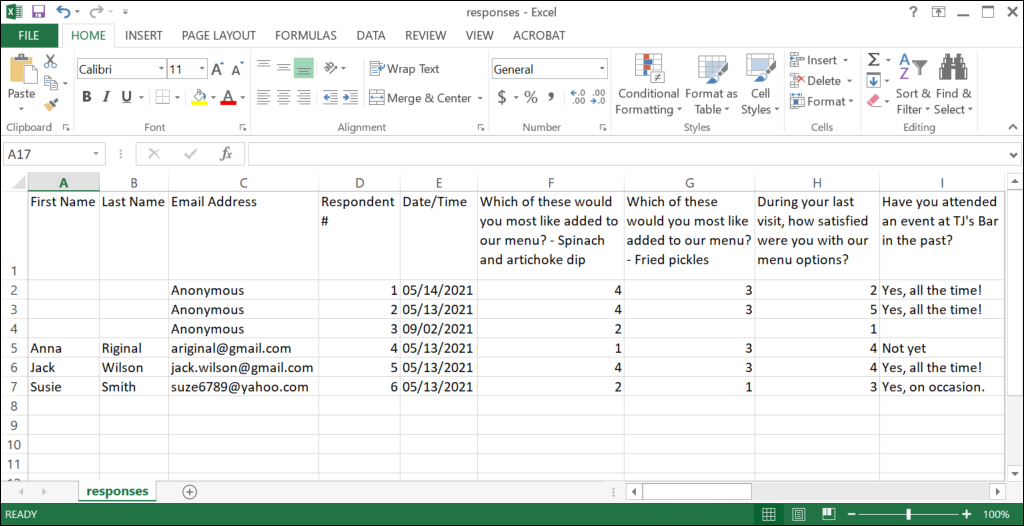
Task: Open Sort & Filter menu
Action: coord(913,85)
